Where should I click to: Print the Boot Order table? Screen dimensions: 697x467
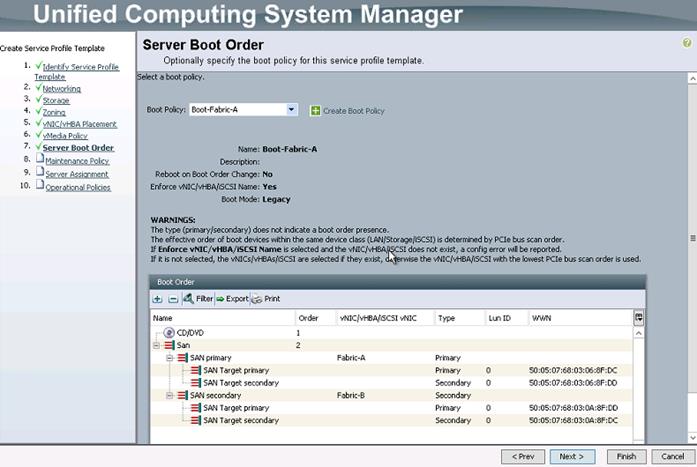(x=266, y=299)
